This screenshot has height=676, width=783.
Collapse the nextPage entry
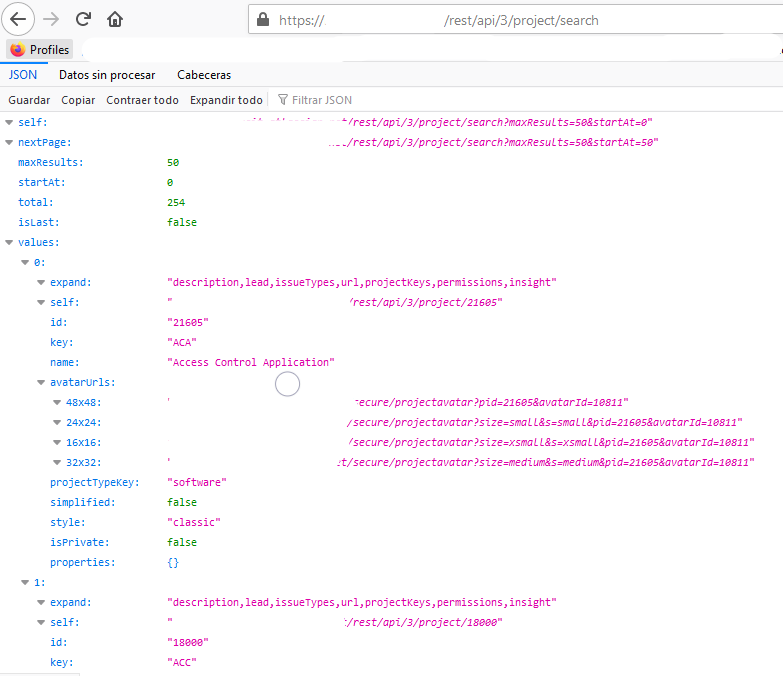[9, 142]
